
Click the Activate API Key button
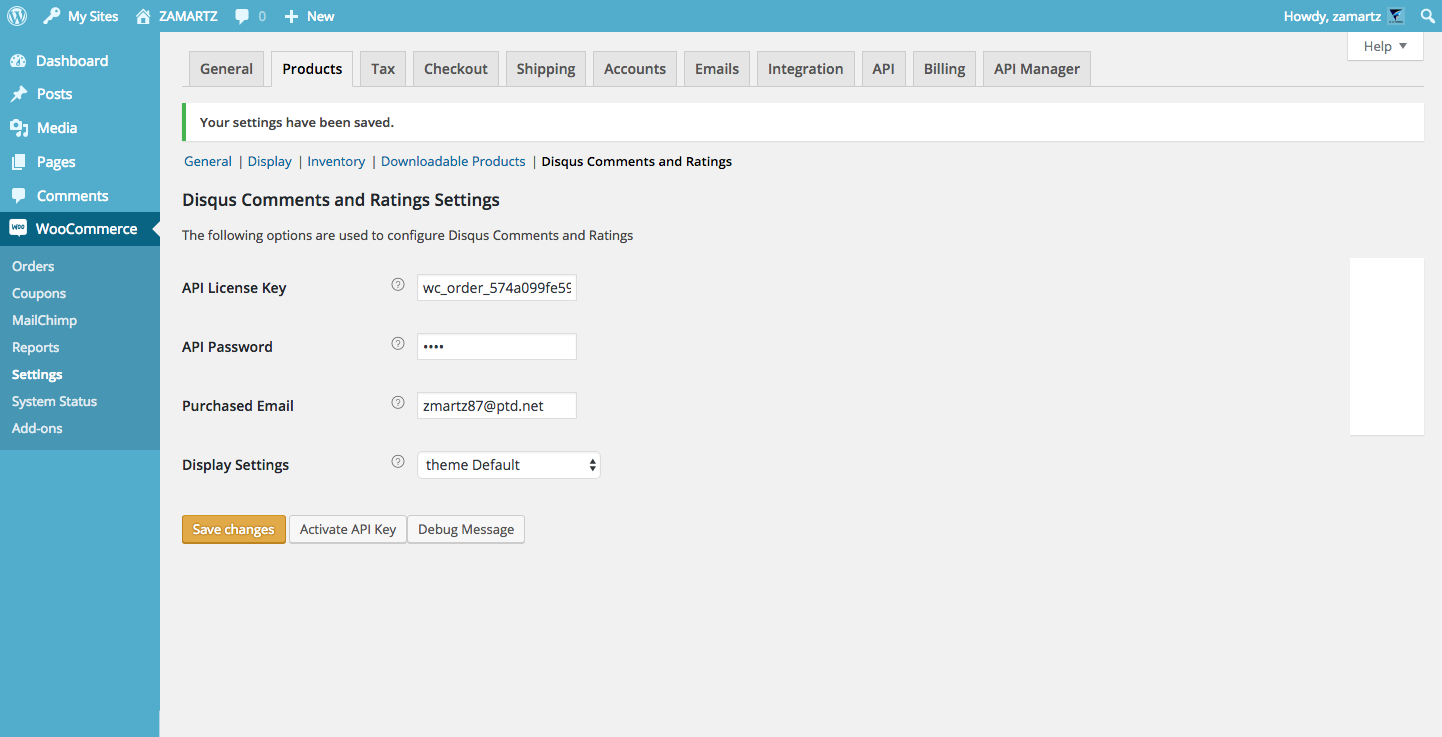348,529
